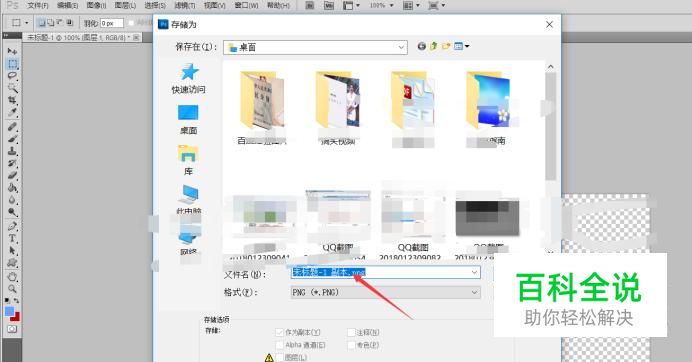Select the Move tool in Photoshop toolbox
Viewport: 692px width, 362px height.
tap(12, 51)
